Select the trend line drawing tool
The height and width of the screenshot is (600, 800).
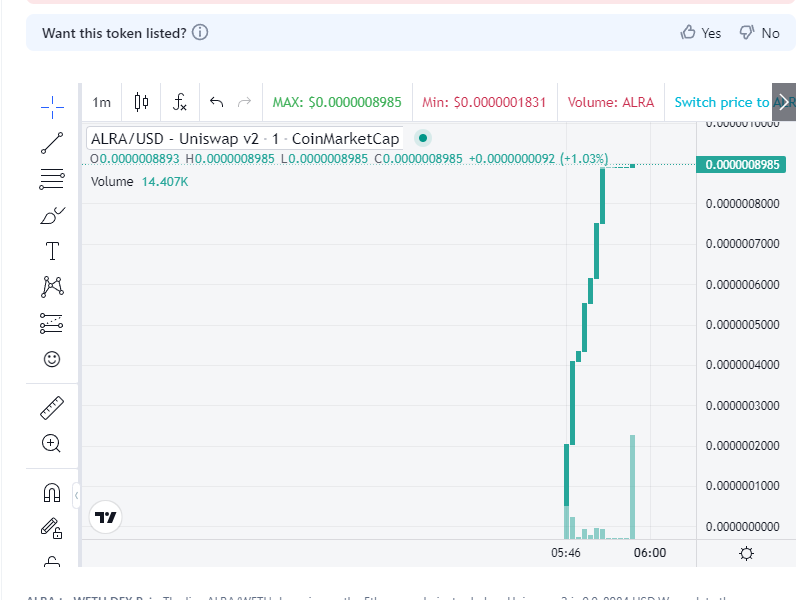click(x=52, y=143)
